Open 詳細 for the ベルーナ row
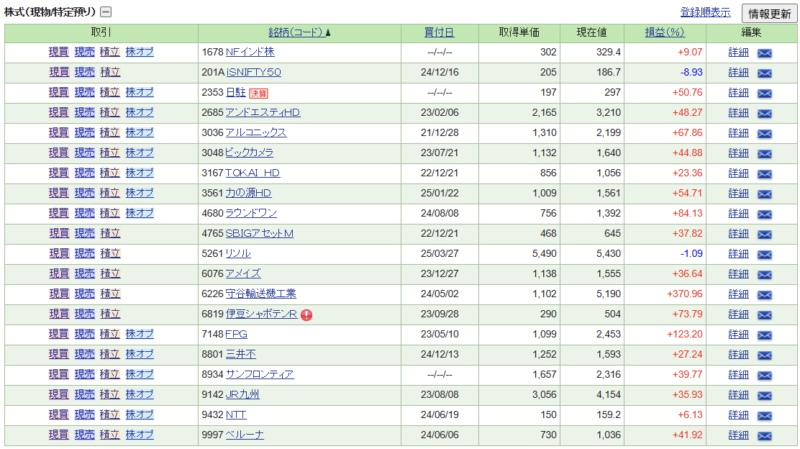This screenshot has height=449, width=800. tap(738, 435)
